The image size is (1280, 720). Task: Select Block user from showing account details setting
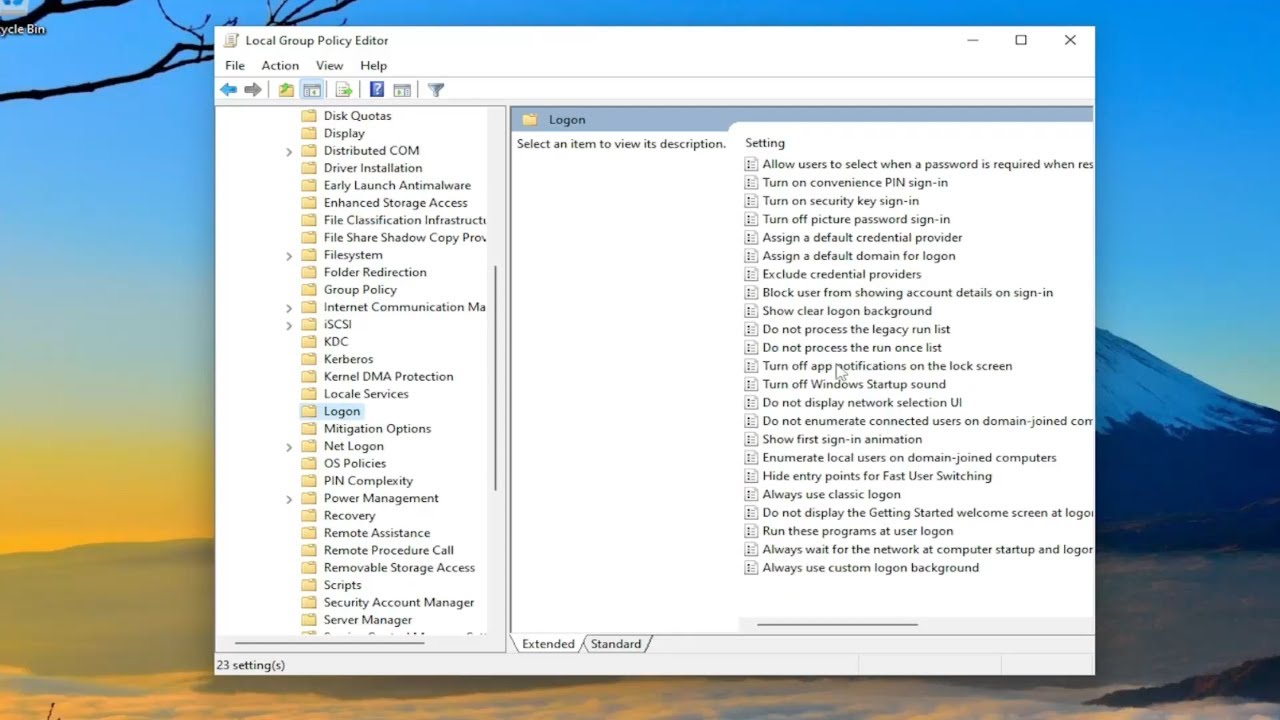pos(907,293)
